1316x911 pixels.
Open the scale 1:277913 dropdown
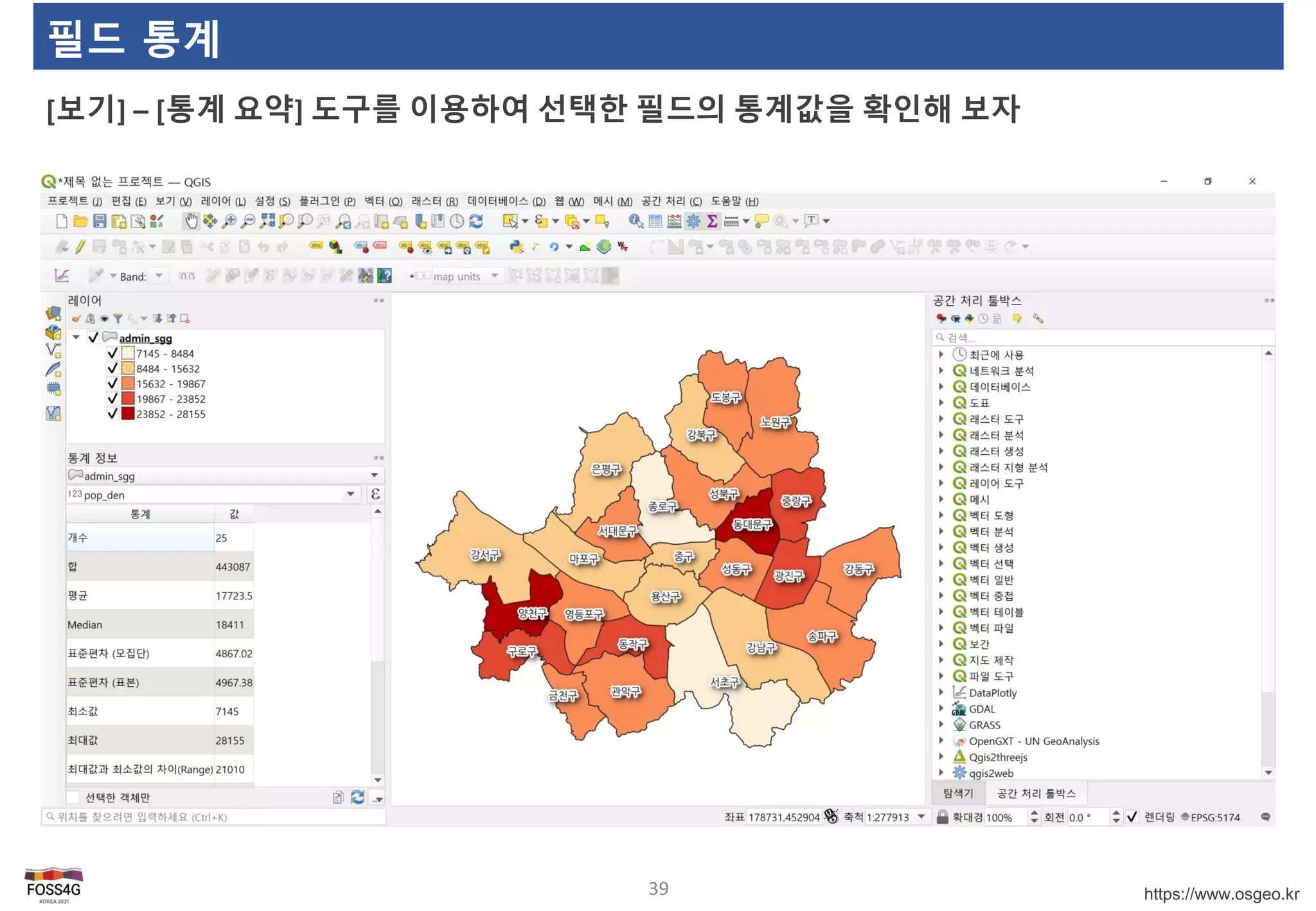pyautogui.click(x=921, y=817)
